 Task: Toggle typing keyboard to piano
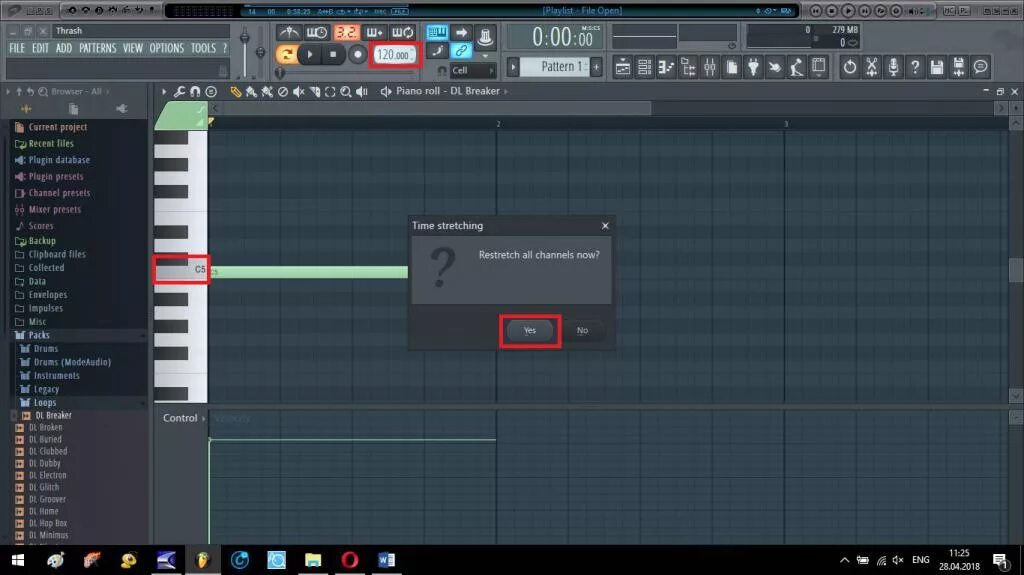pos(437,32)
